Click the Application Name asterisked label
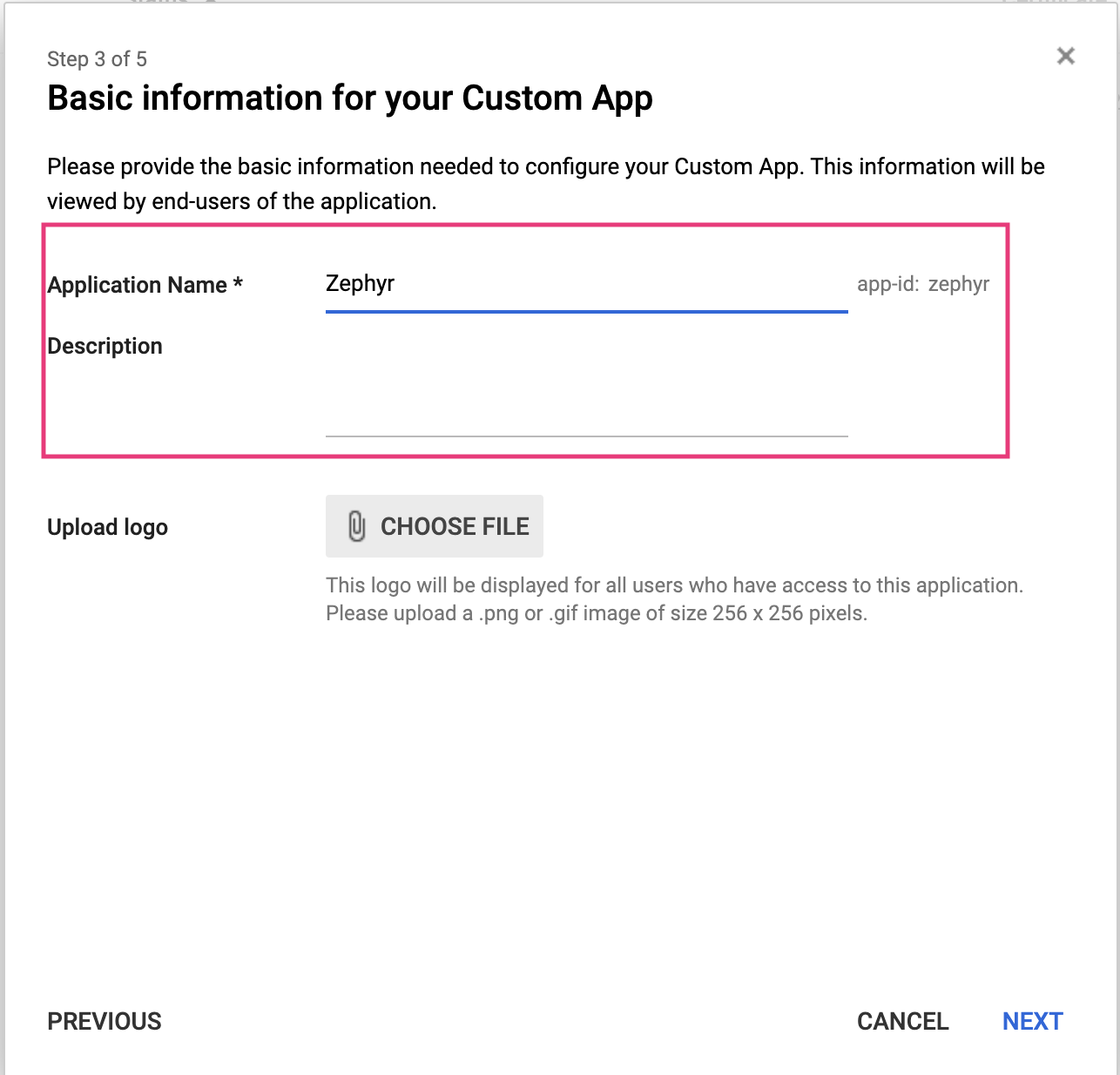 [x=145, y=285]
